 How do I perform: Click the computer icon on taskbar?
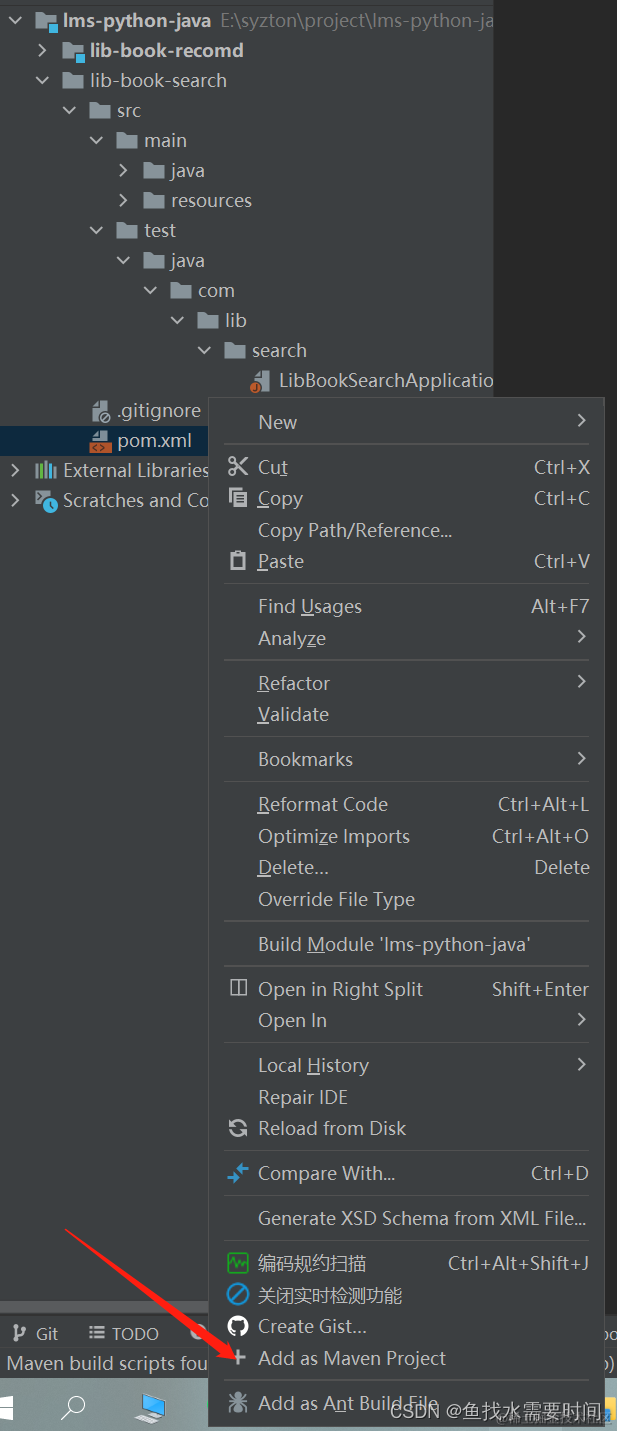click(x=151, y=1407)
